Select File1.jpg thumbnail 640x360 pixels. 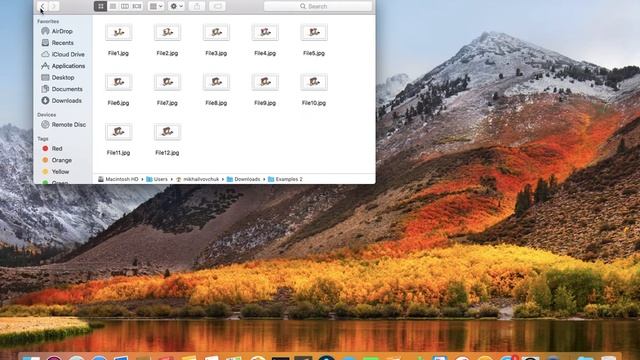tap(118, 32)
